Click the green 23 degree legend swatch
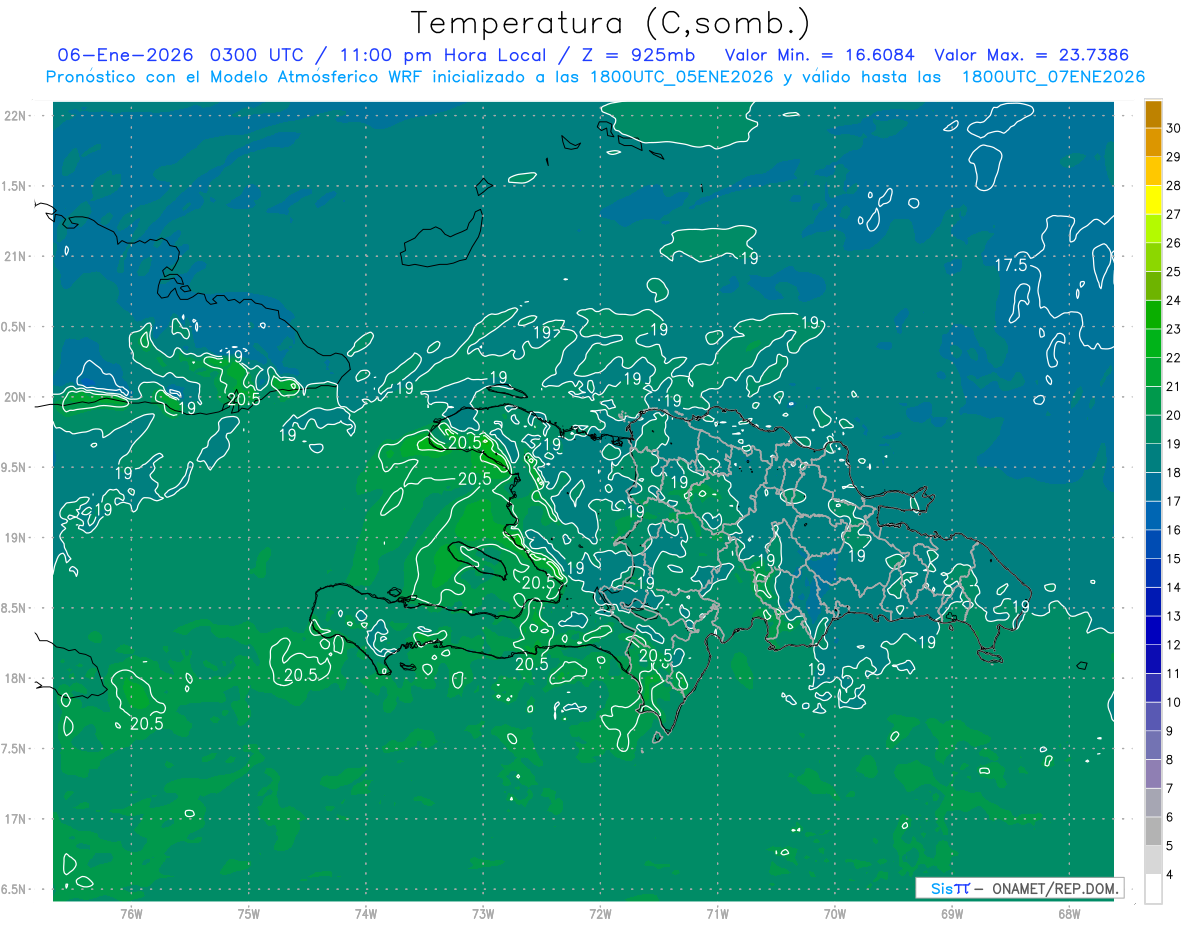The image size is (1200, 927). [x=1153, y=315]
